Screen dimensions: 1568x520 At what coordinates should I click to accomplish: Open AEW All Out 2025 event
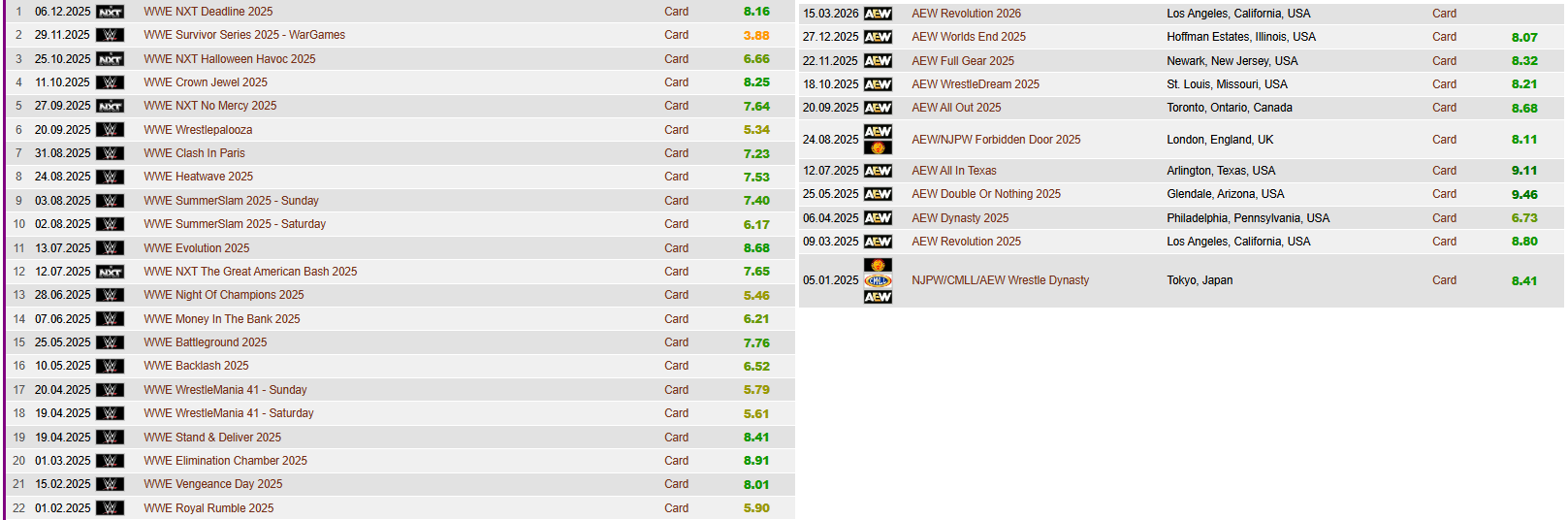coord(956,108)
